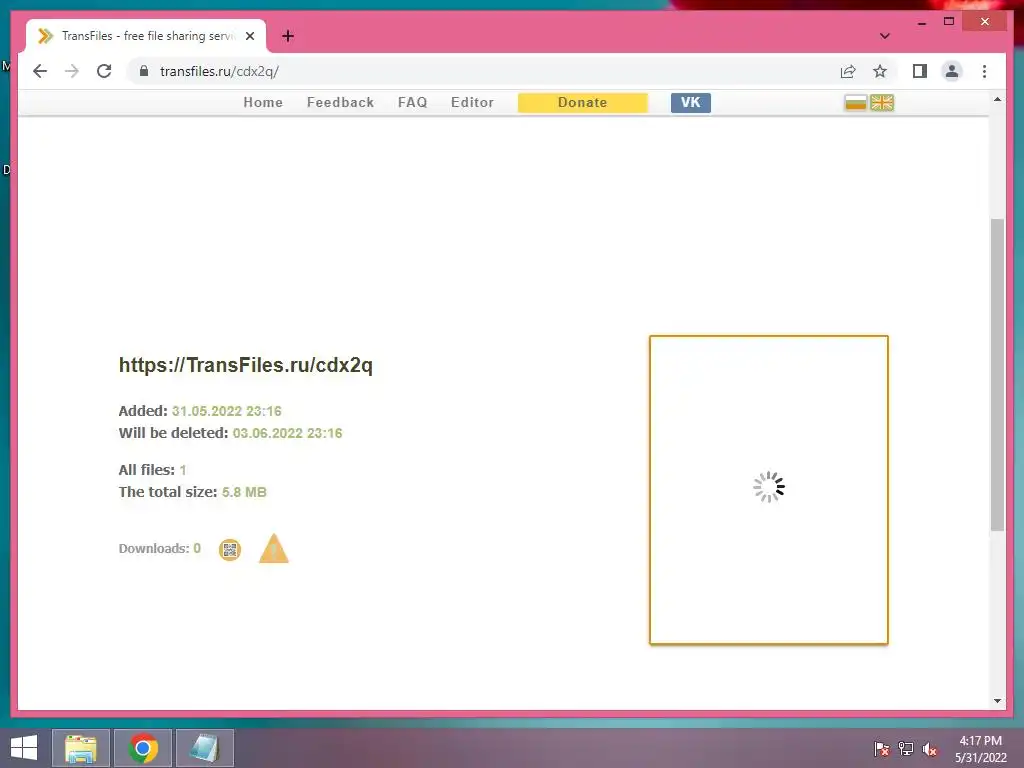View site information via the lock icon

144,71
